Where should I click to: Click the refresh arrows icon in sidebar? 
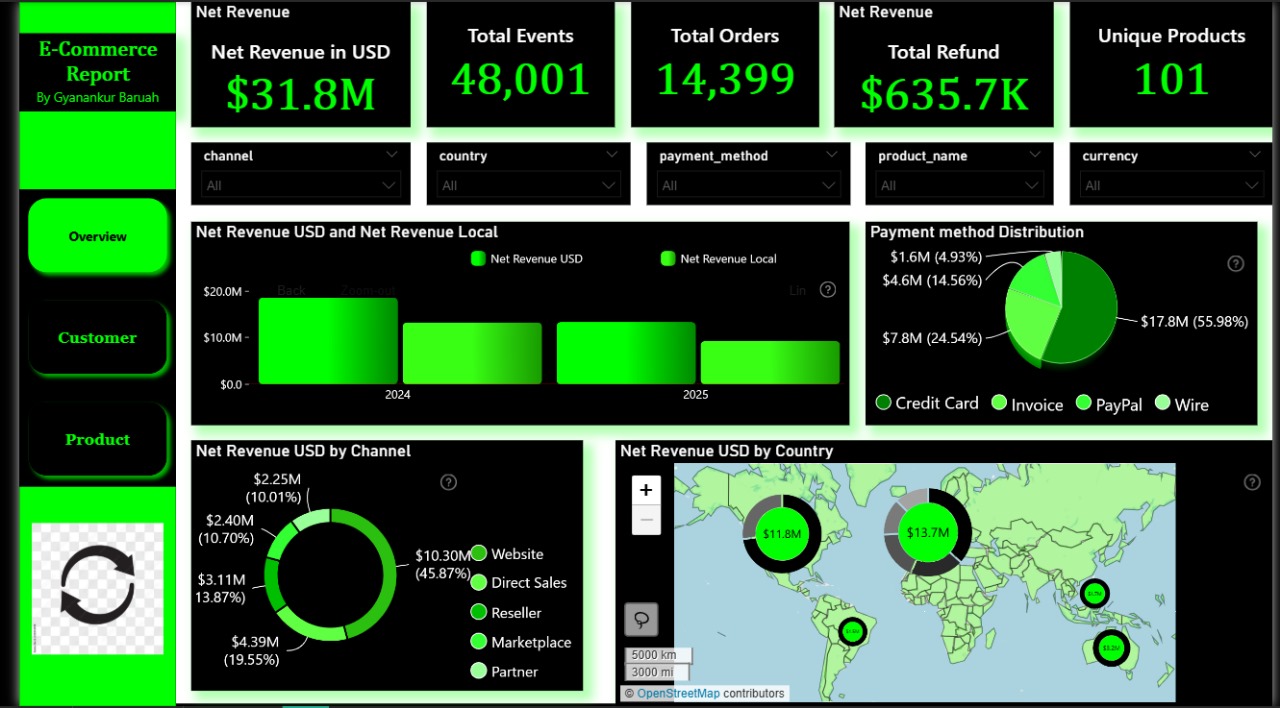pyautogui.click(x=97, y=587)
